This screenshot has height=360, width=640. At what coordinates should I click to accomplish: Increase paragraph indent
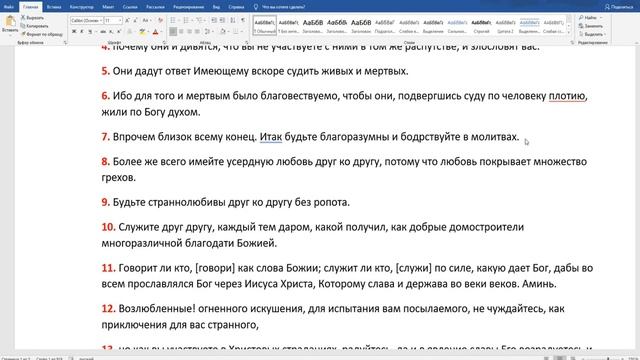click(222, 20)
